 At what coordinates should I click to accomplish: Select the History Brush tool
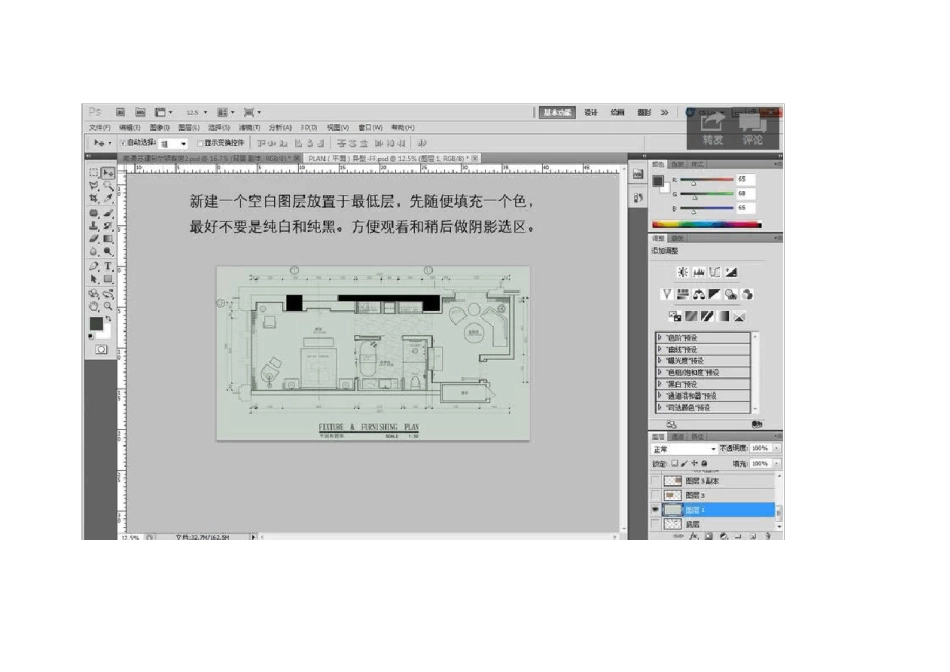108,226
